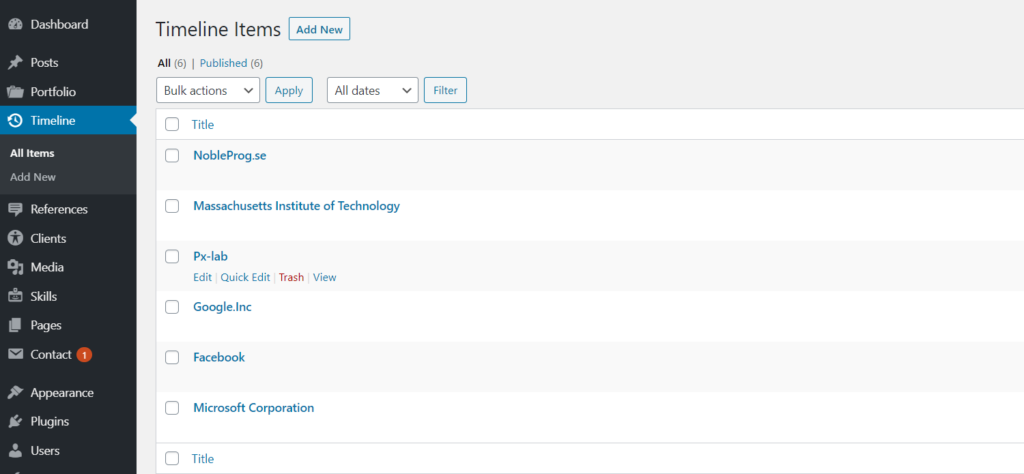
Task: Click the Skills icon in sidebar
Action: pos(15,296)
